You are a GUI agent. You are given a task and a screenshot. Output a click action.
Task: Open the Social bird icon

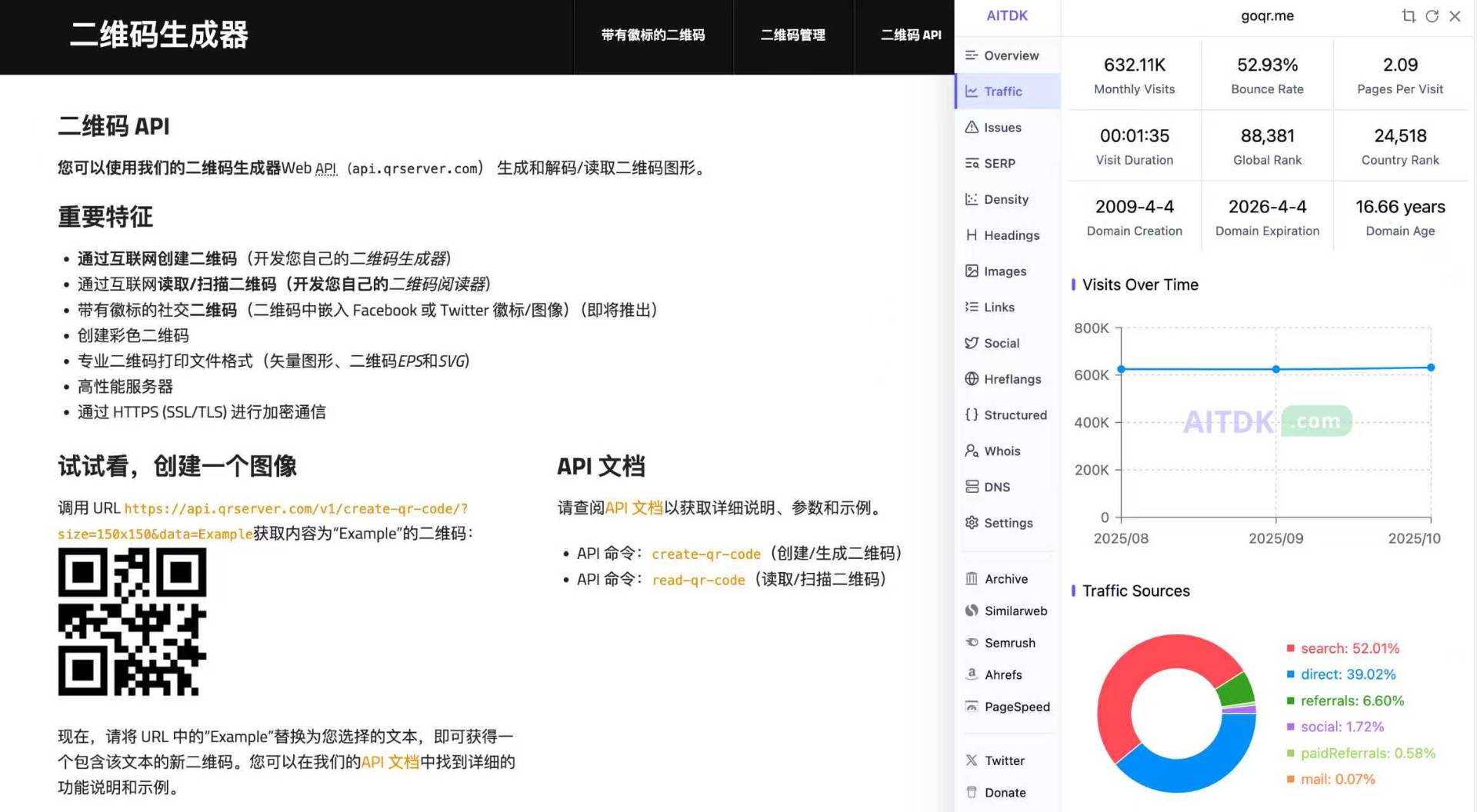(972, 343)
